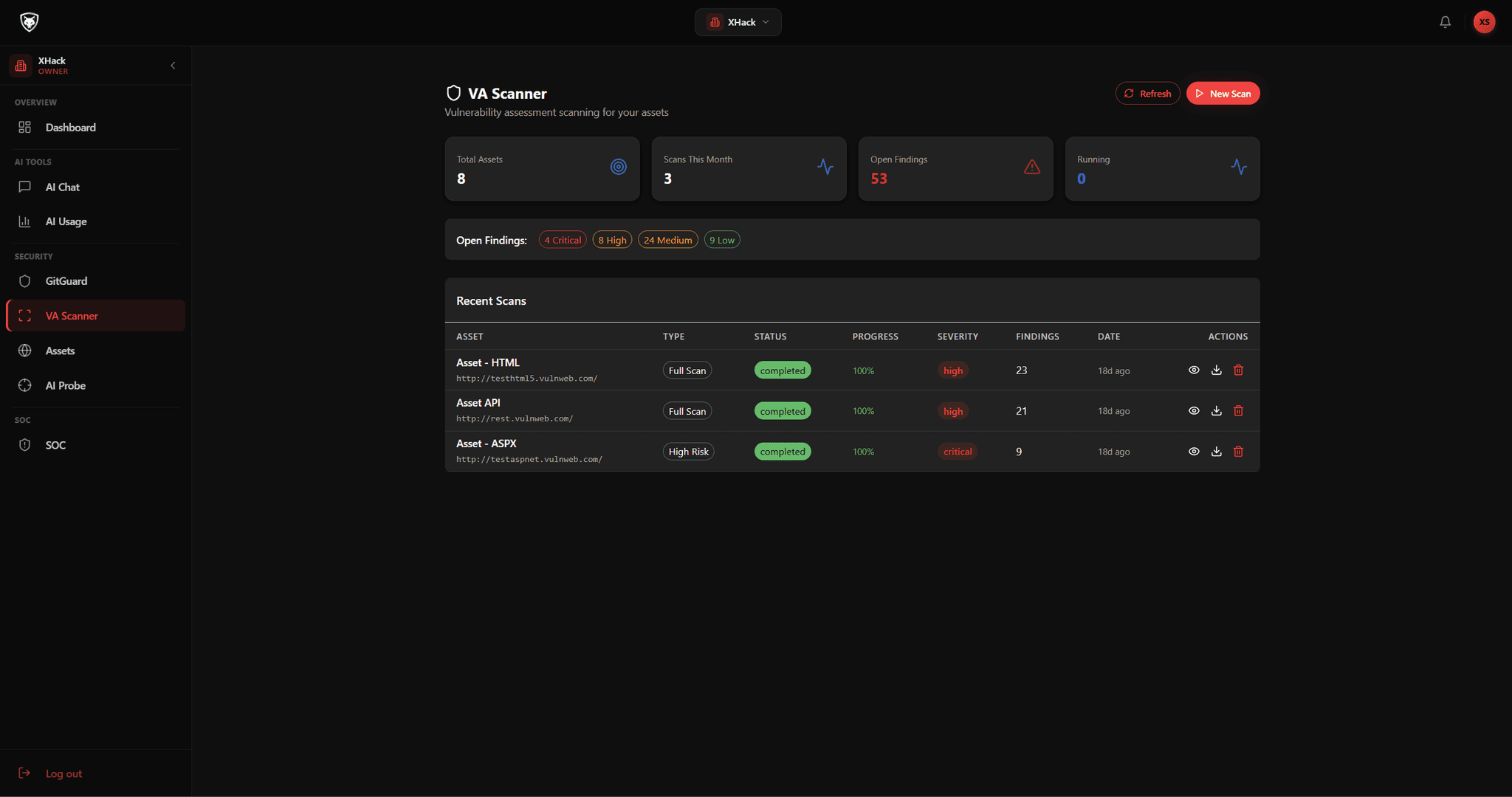
Task: Click the FINDINGS column header
Action: pos(1037,337)
